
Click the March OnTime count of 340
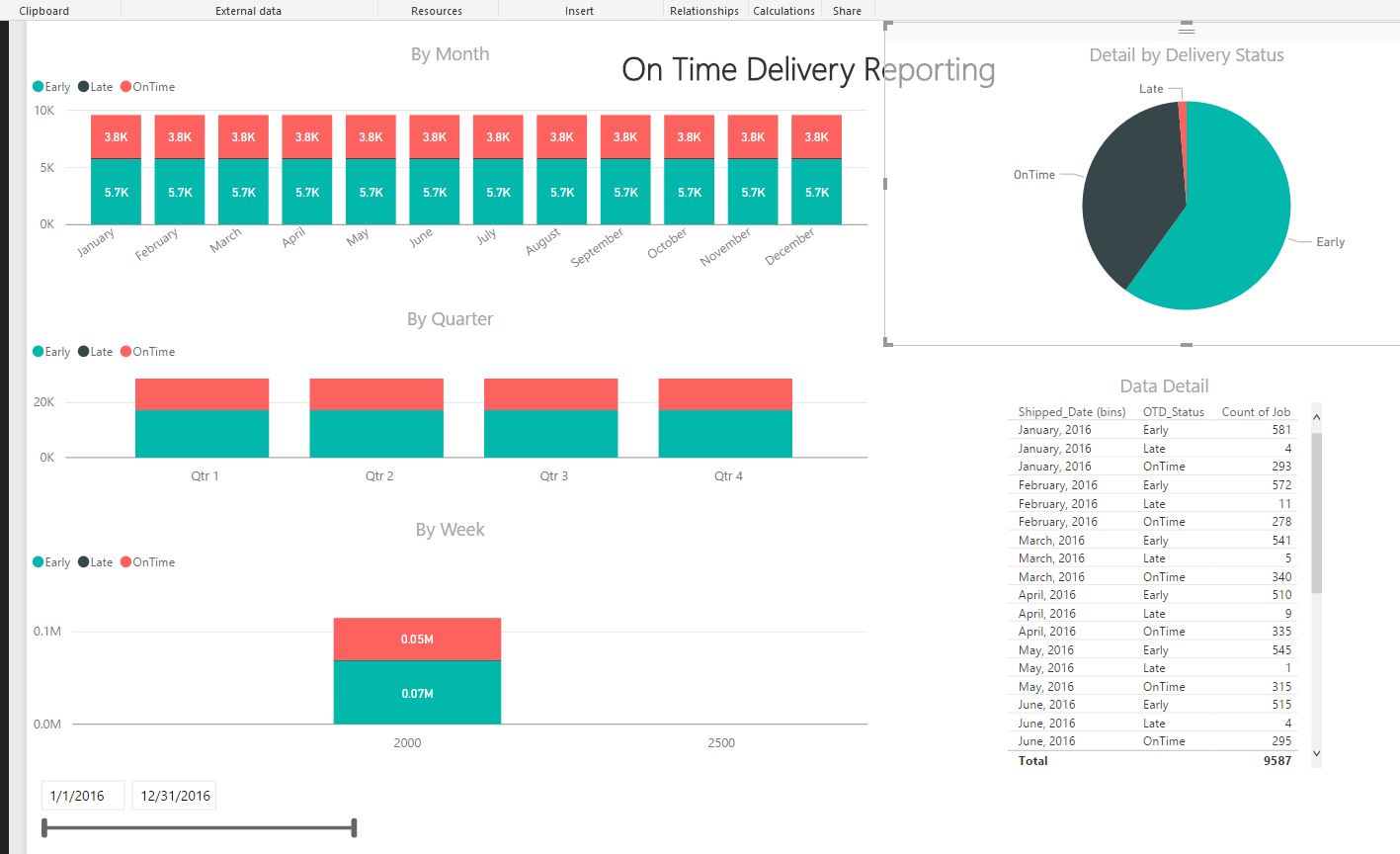[x=1281, y=577]
